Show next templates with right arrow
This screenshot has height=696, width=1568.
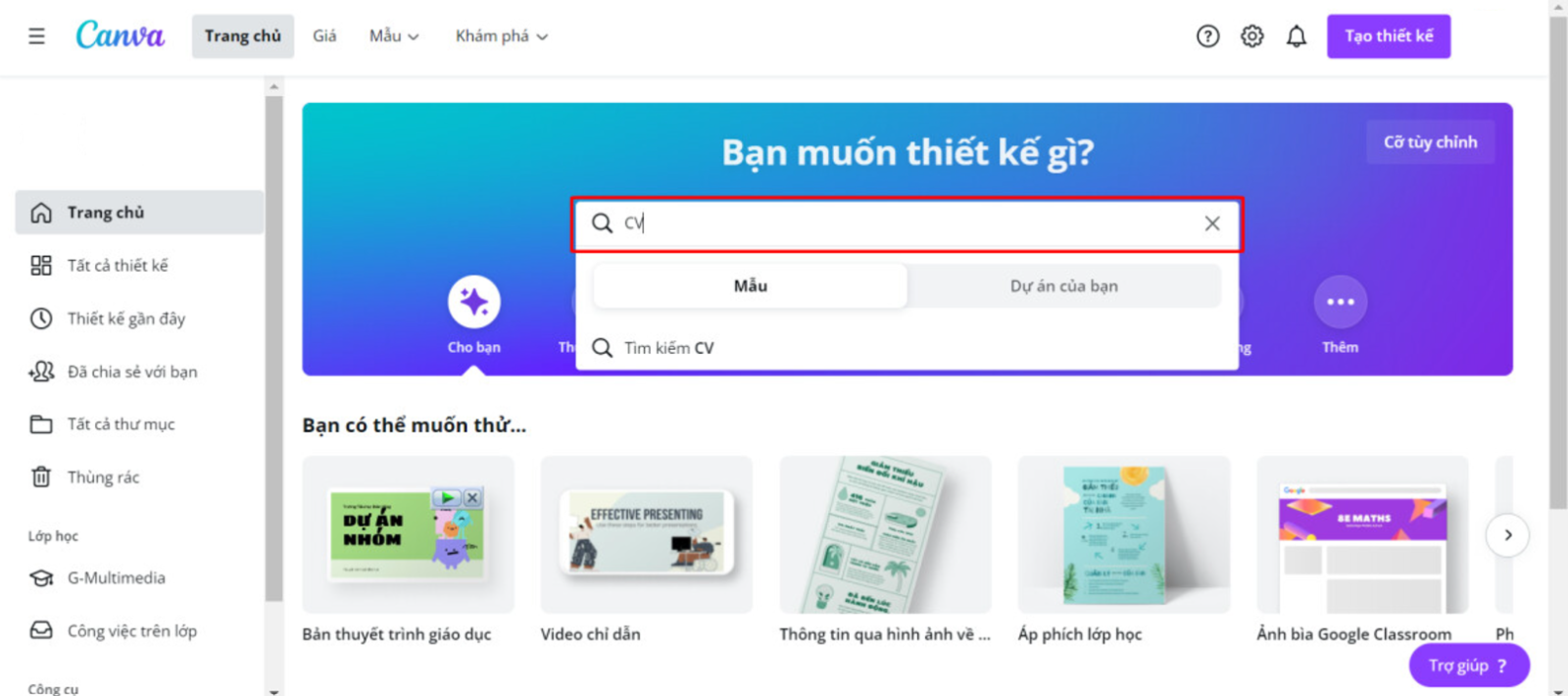tap(1507, 535)
